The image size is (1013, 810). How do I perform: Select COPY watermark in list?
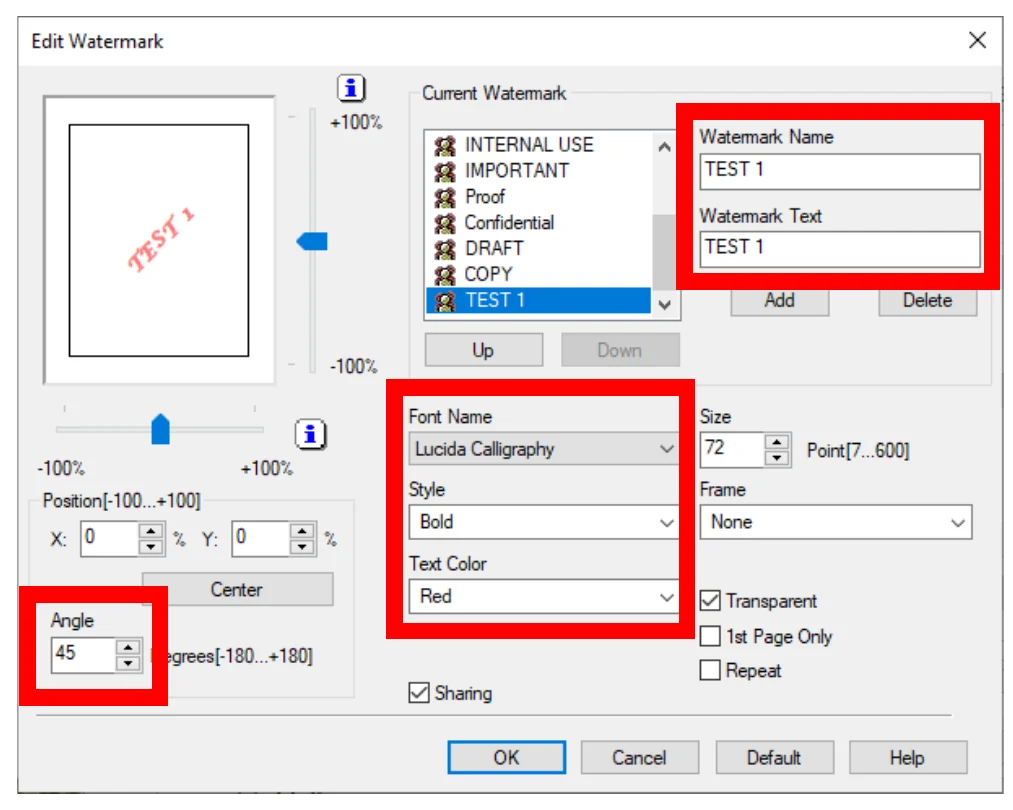click(x=538, y=274)
